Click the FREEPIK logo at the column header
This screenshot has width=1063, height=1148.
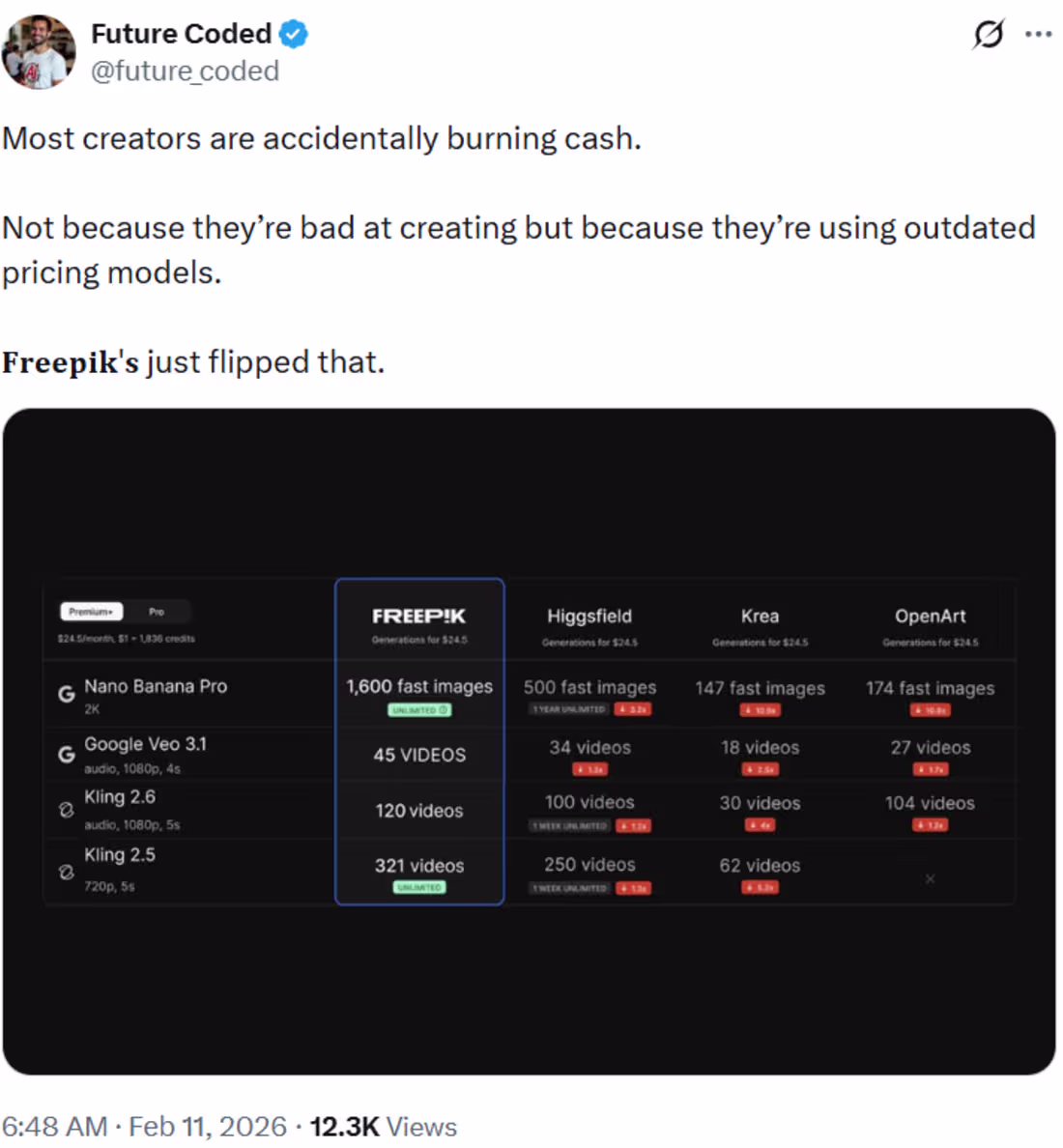pos(418,615)
